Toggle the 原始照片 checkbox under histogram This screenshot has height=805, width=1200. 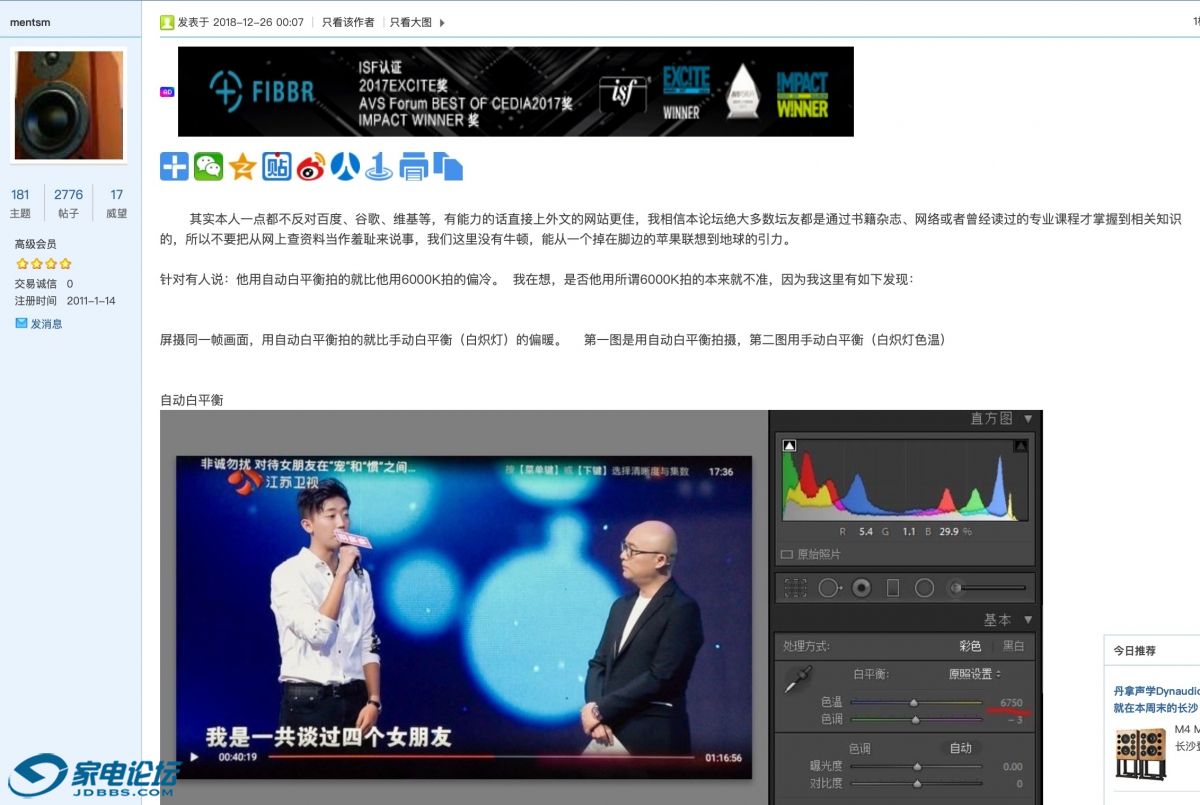787,554
